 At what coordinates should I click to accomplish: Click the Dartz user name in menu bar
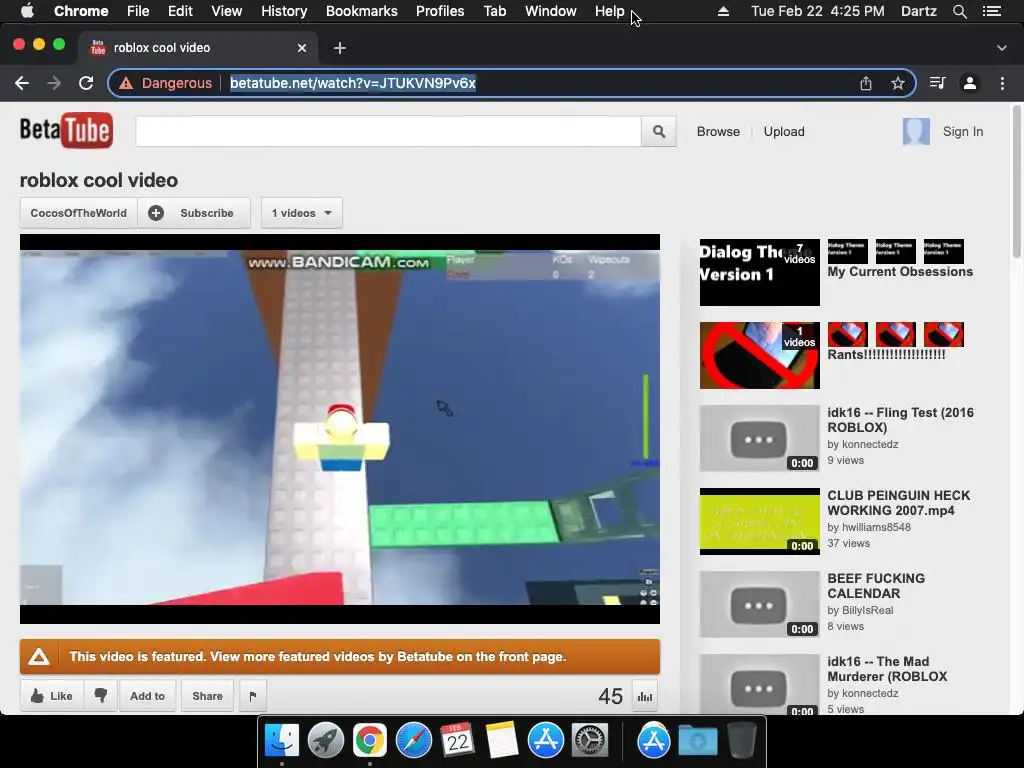coord(918,11)
